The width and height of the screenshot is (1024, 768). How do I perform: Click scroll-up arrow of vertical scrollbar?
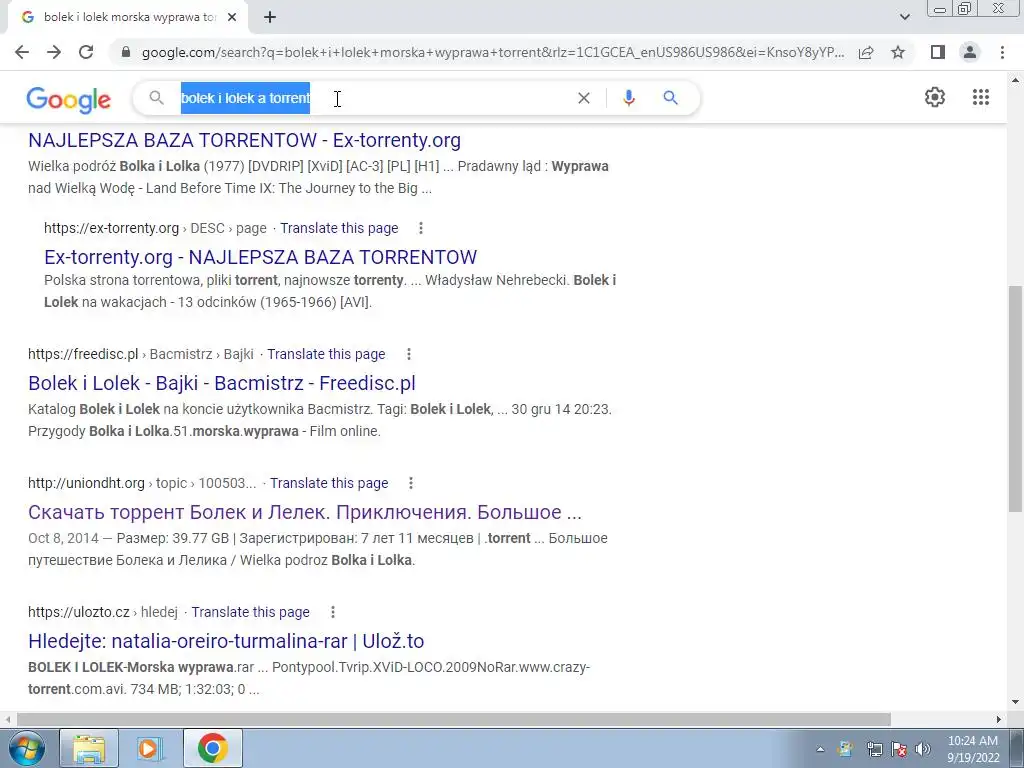point(1016,80)
